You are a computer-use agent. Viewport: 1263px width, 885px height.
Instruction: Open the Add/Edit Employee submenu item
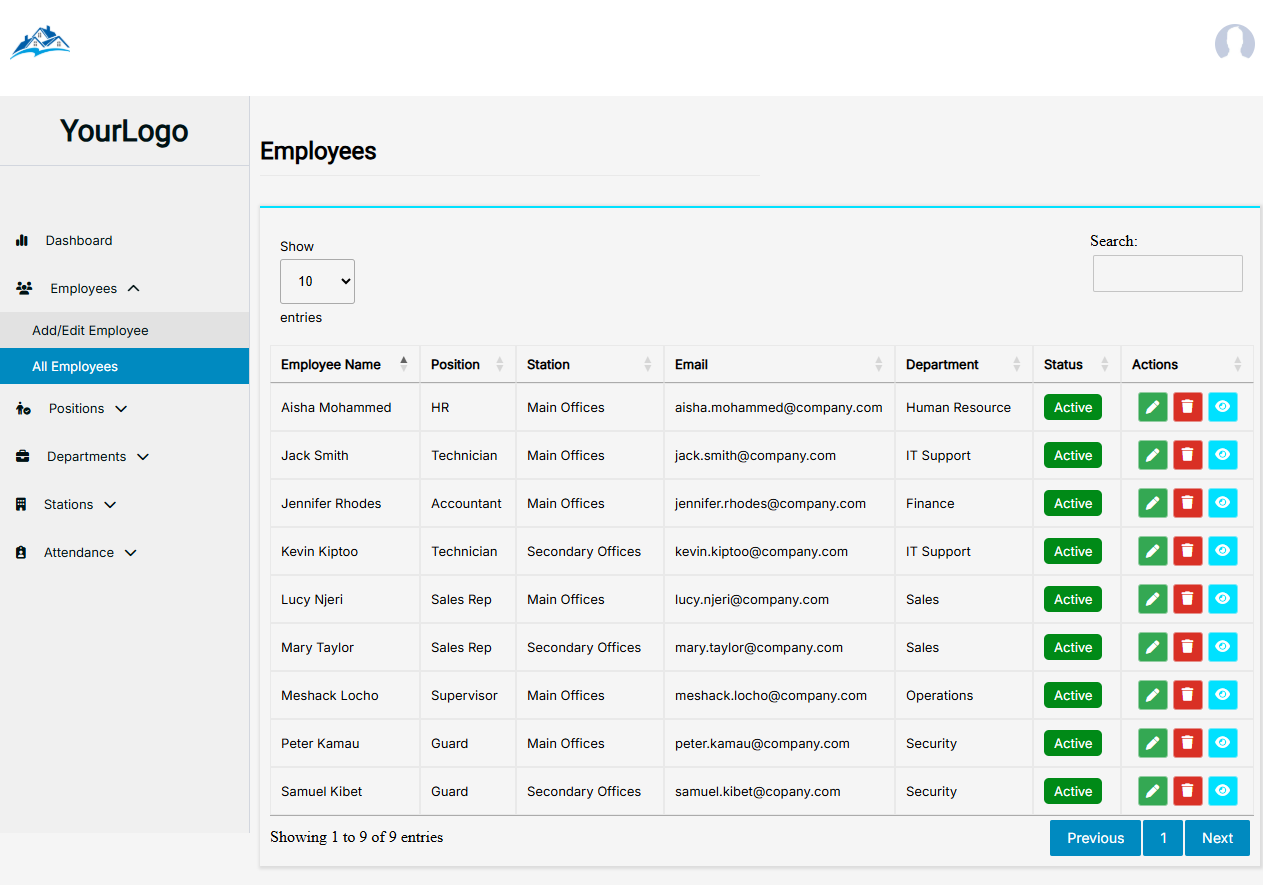tap(90, 330)
